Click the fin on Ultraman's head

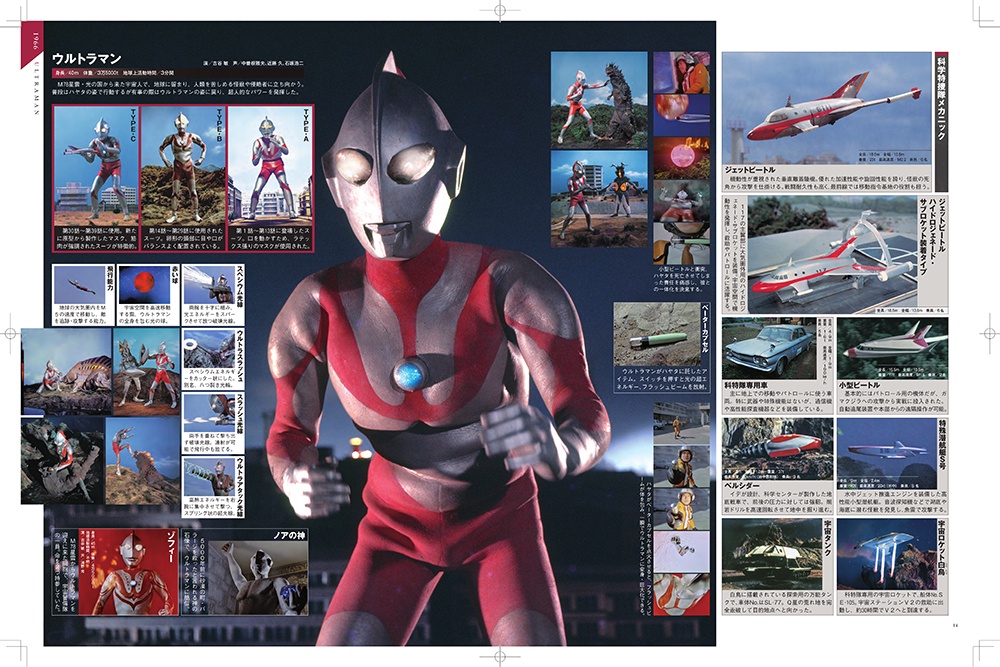(392, 63)
